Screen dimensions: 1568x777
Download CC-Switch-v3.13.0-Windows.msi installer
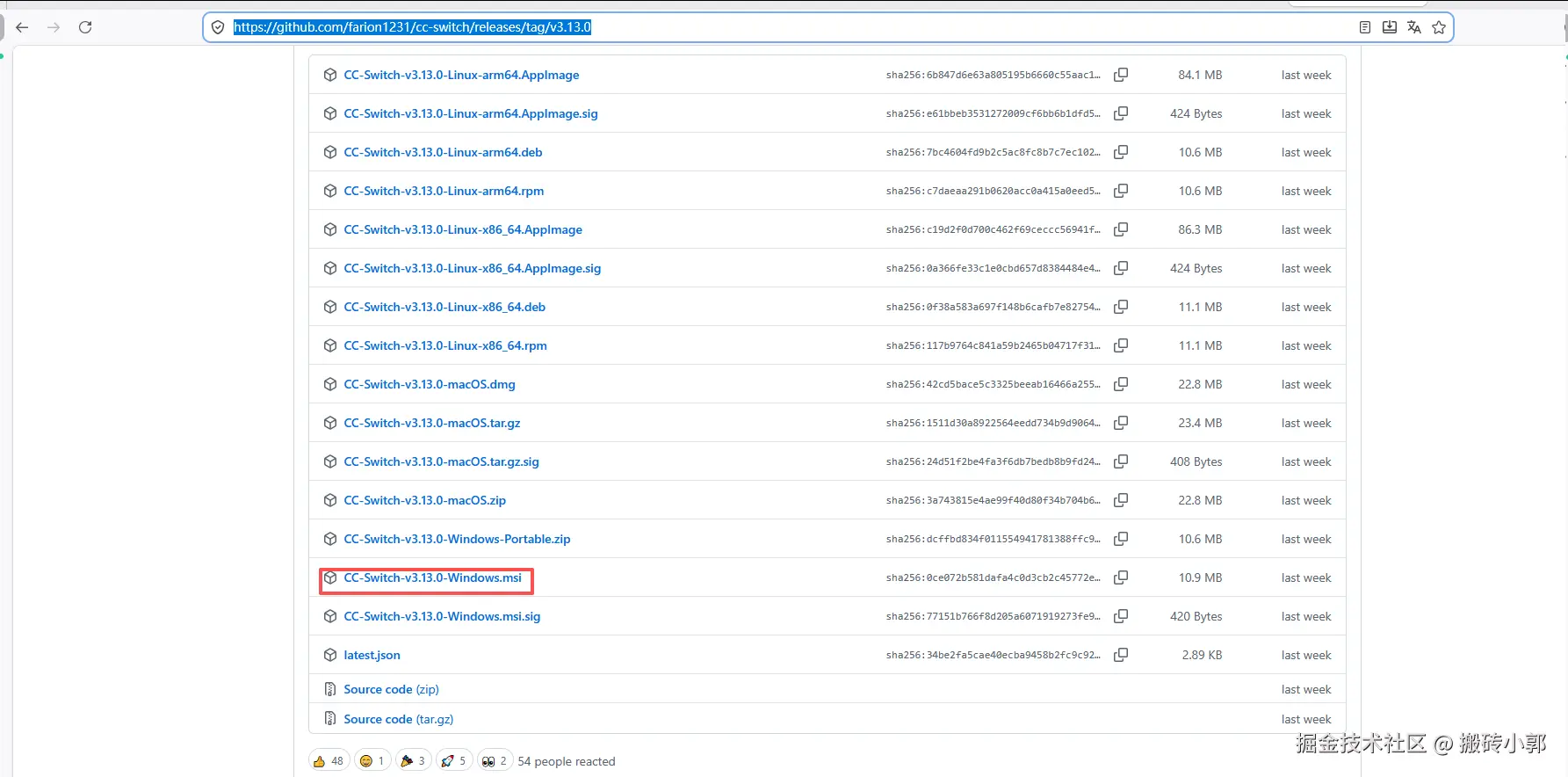tap(433, 577)
